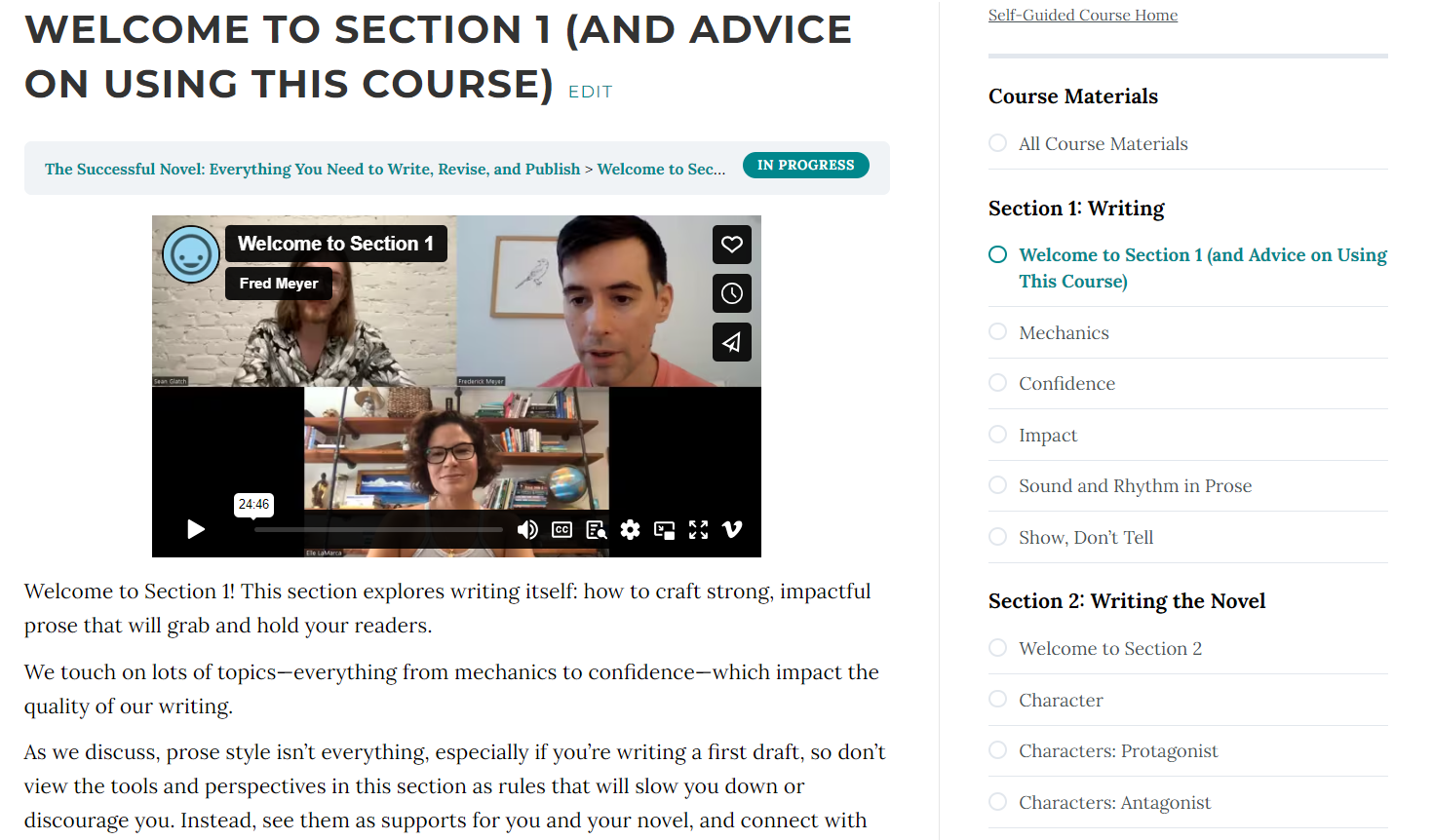Open video settings gear icon

coord(631,529)
